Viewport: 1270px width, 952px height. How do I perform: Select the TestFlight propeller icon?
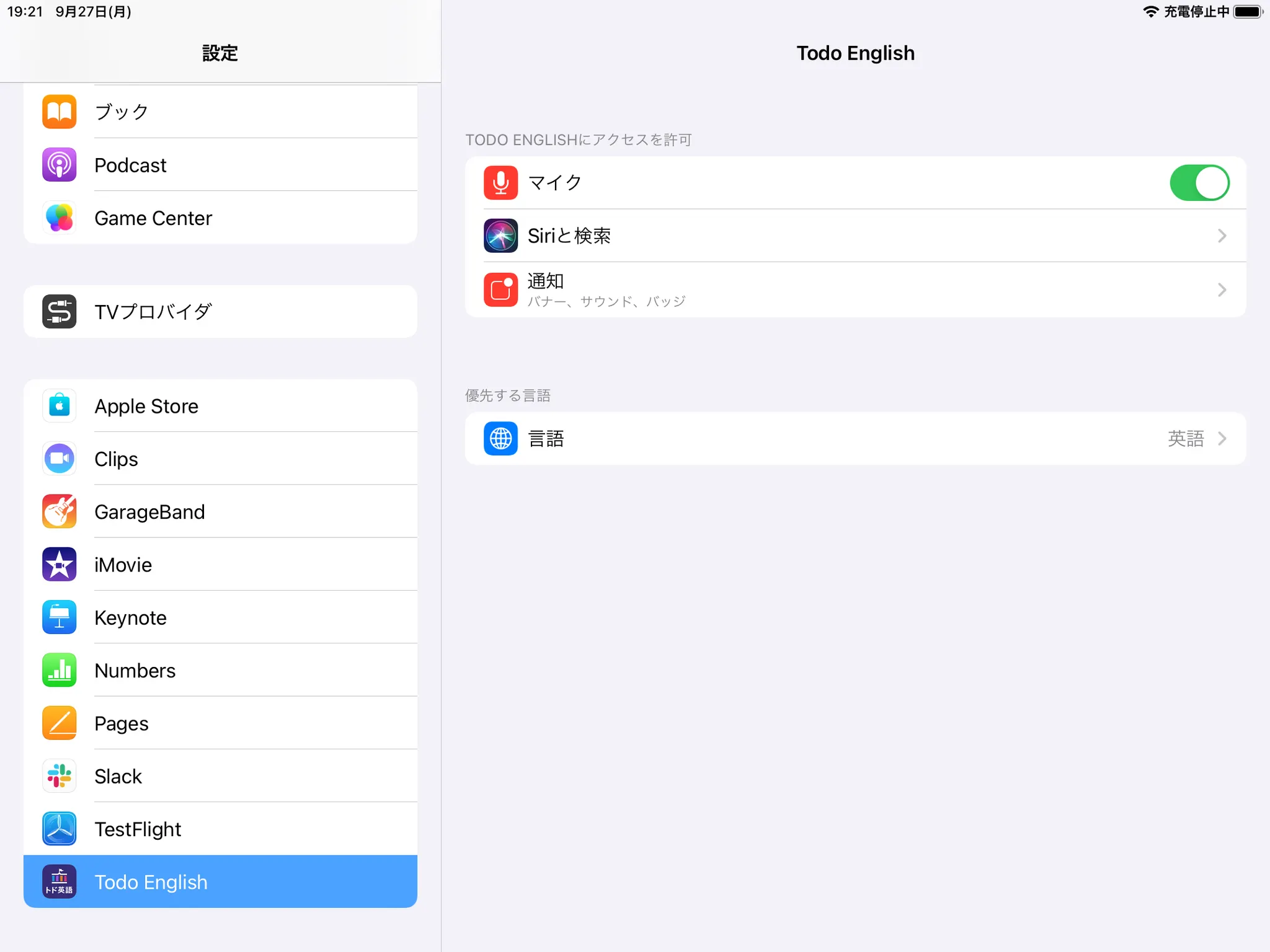point(59,829)
